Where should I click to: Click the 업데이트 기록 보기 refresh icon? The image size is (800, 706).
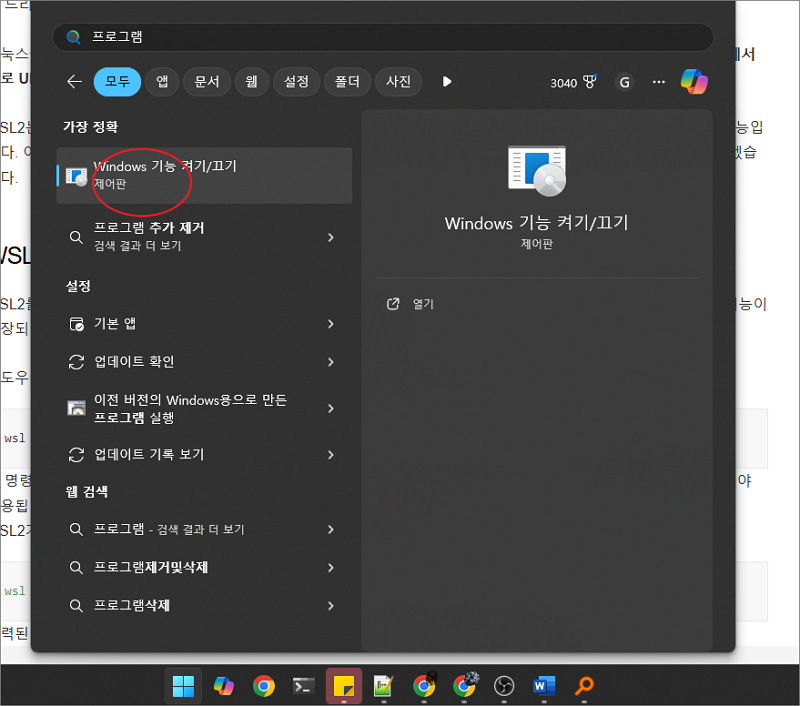pos(77,455)
